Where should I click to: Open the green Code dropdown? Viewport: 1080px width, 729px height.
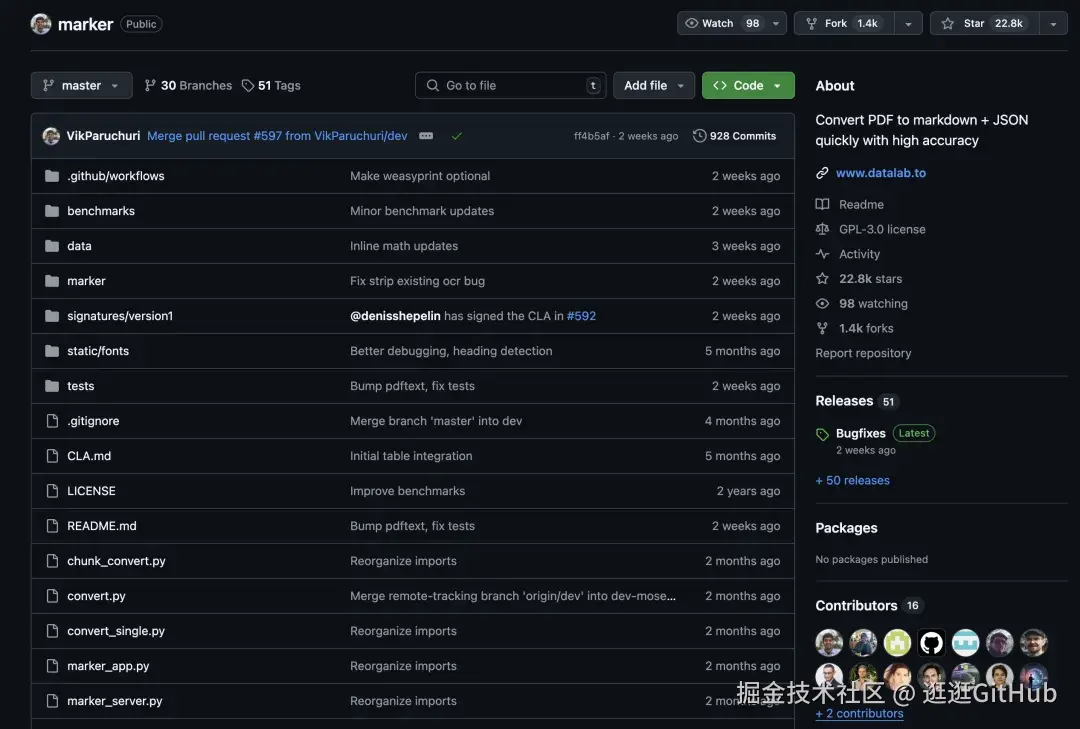(x=748, y=85)
